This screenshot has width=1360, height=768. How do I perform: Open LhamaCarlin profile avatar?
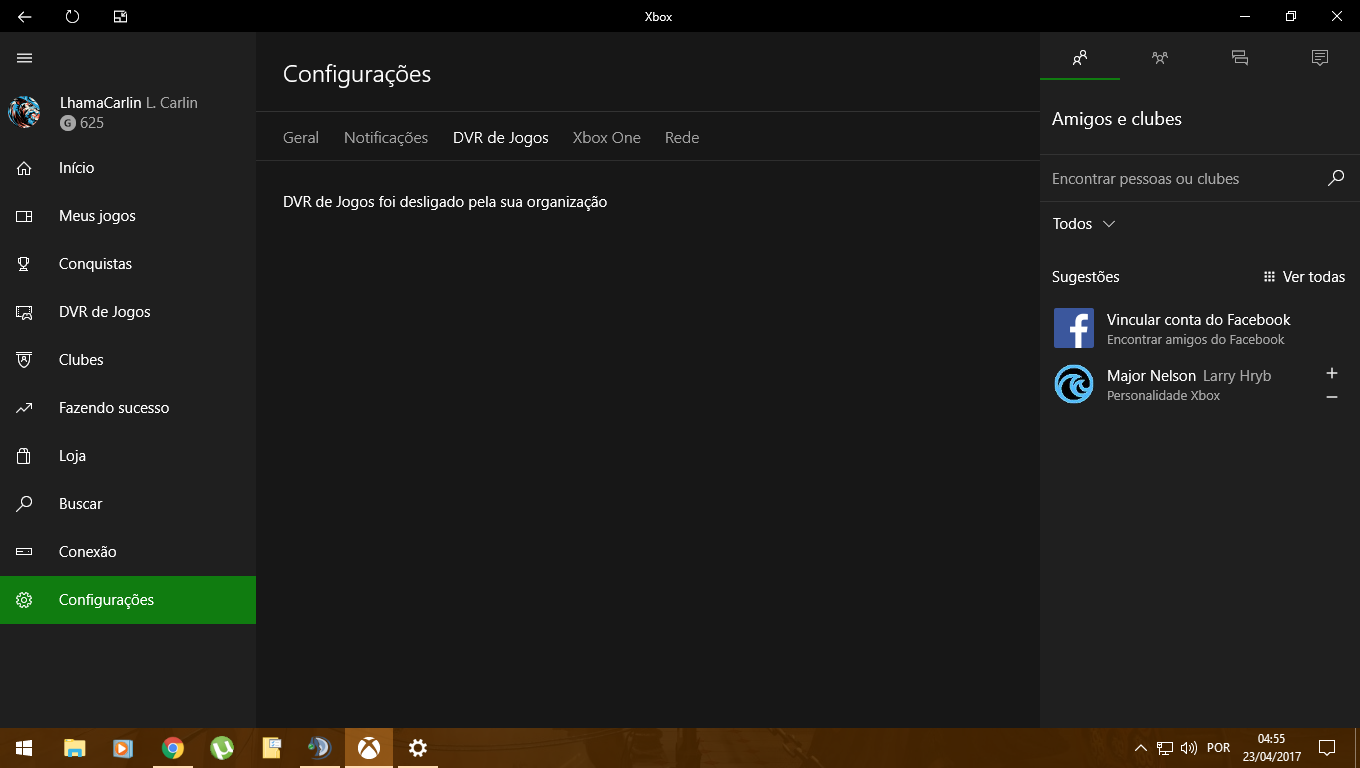point(24,112)
